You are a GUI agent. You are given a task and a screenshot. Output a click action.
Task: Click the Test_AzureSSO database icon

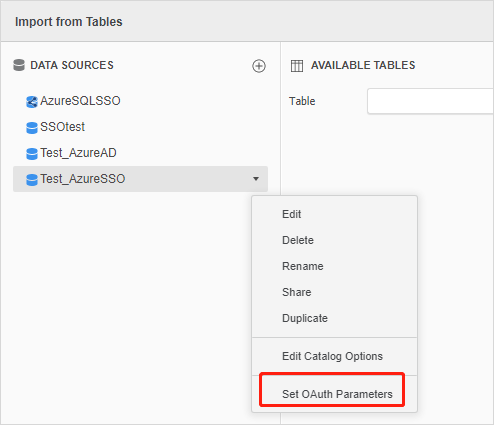point(32,180)
